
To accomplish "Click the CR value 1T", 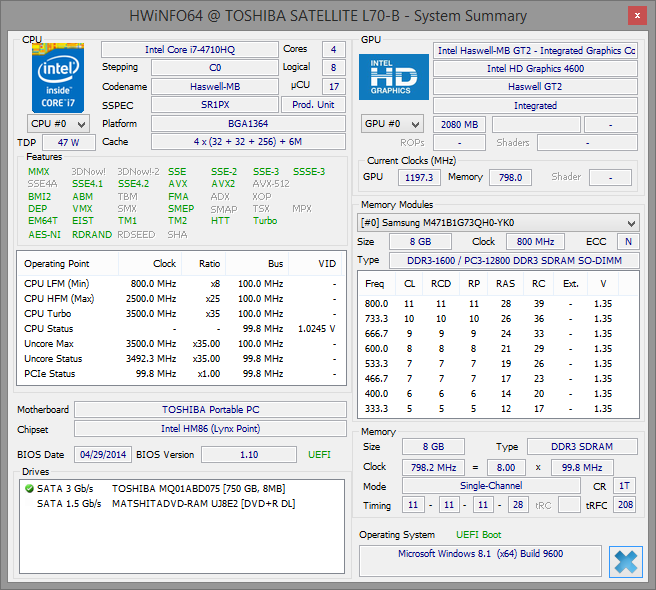I will (625, 486).
